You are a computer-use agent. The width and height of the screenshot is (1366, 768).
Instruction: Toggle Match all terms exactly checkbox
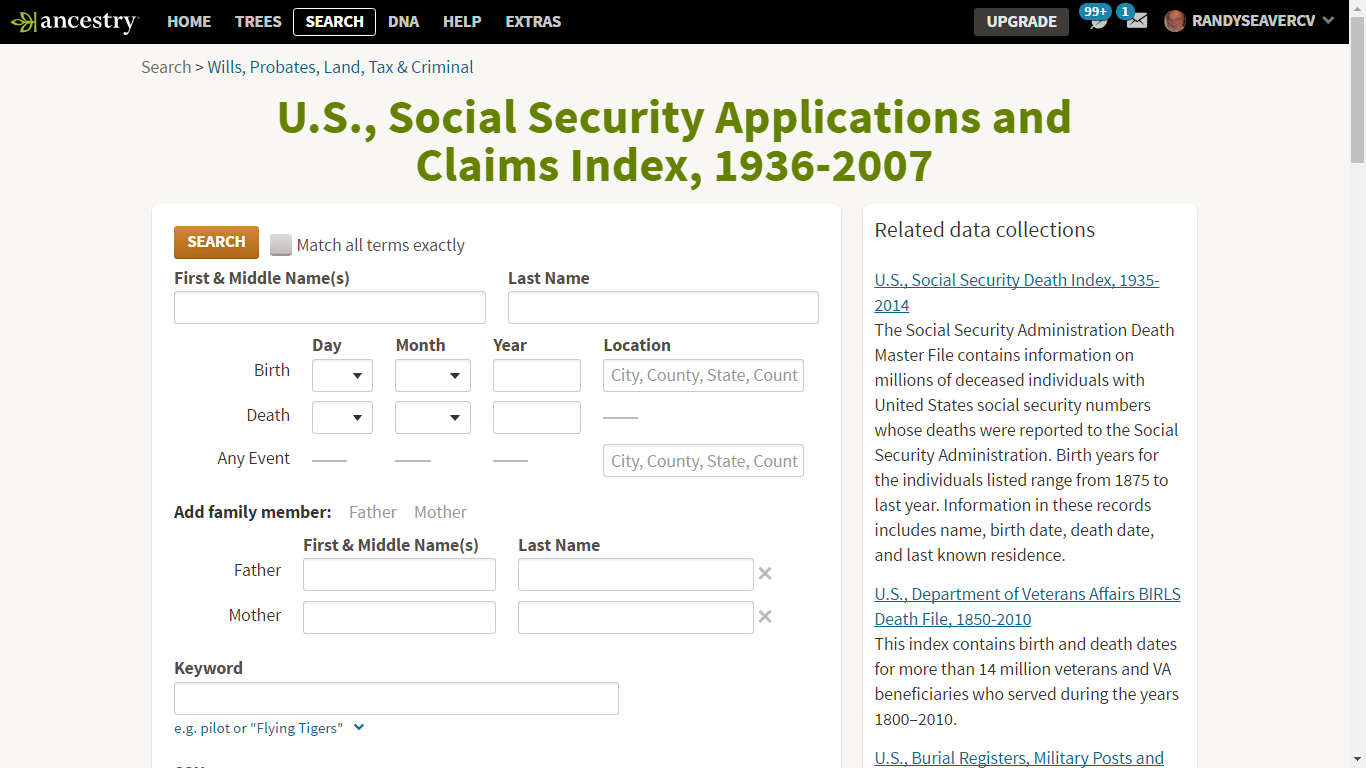pos(281,245)
